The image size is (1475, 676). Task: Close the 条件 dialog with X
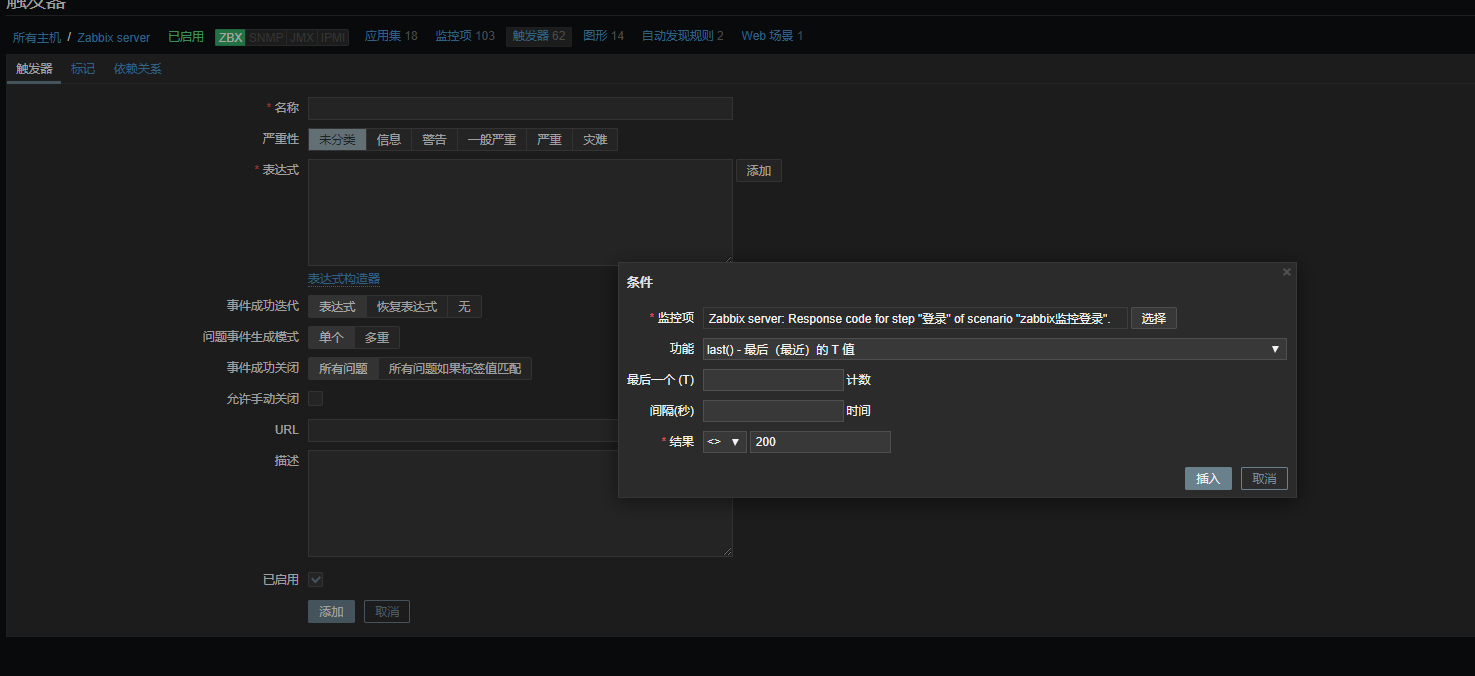(x=1286, y=272)
